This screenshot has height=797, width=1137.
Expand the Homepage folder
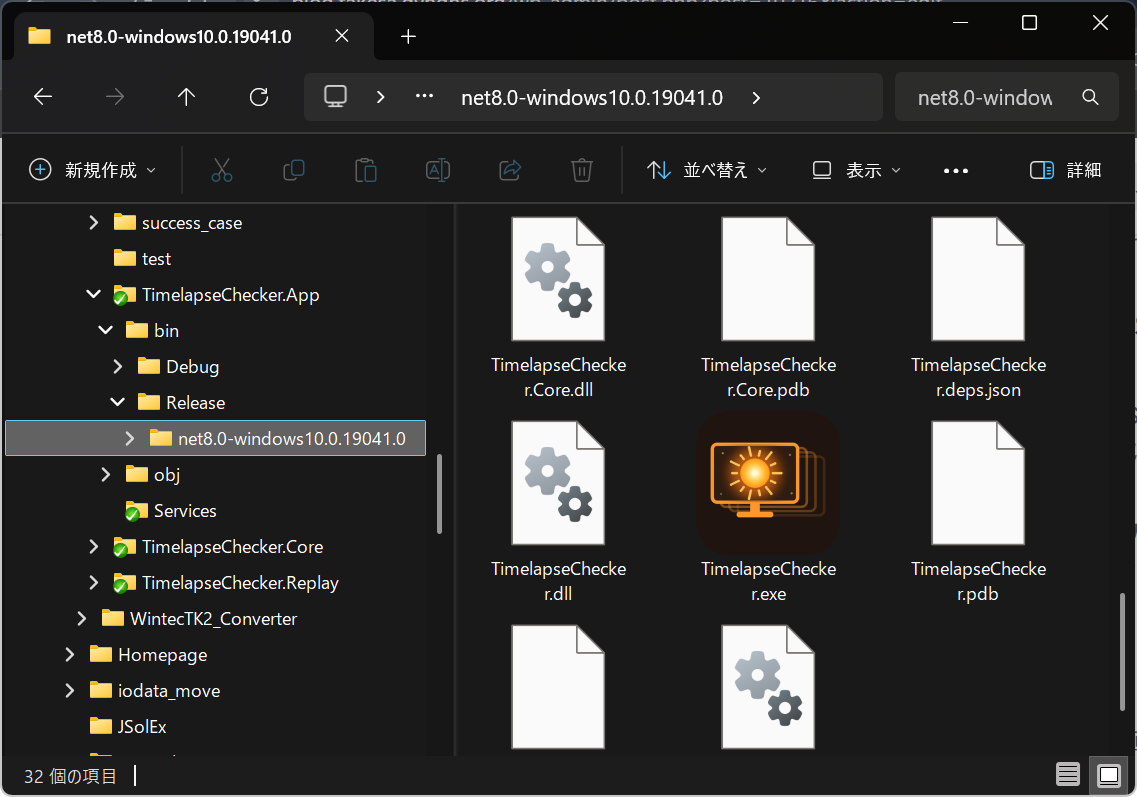point(70,654)
